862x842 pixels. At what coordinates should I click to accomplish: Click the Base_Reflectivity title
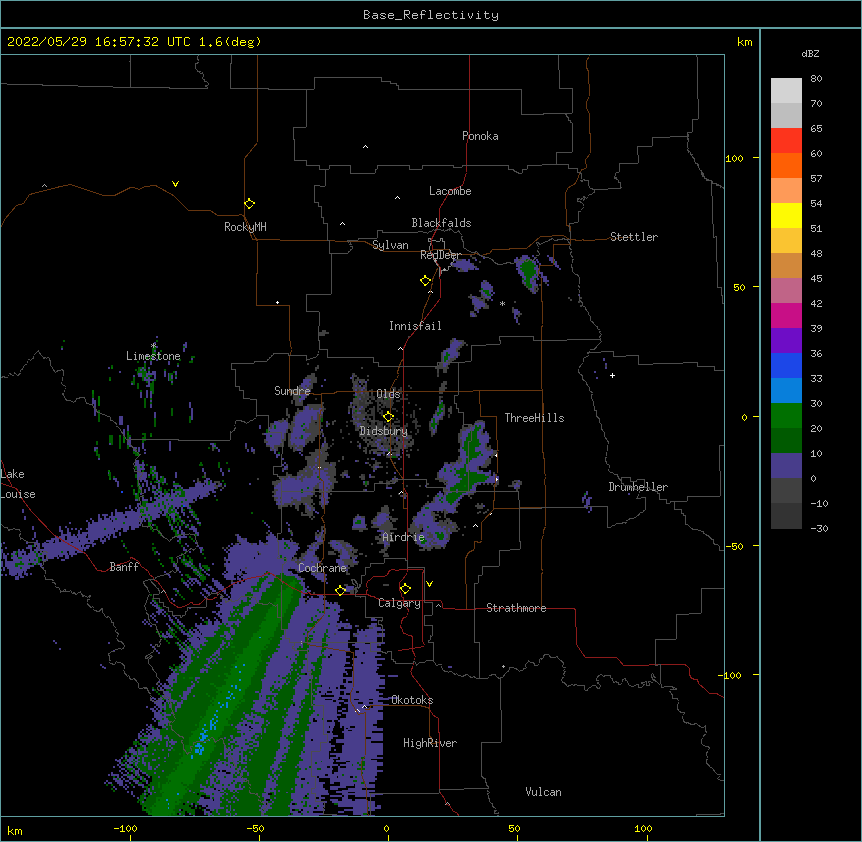pyautogui.click(x=431, y=15)
